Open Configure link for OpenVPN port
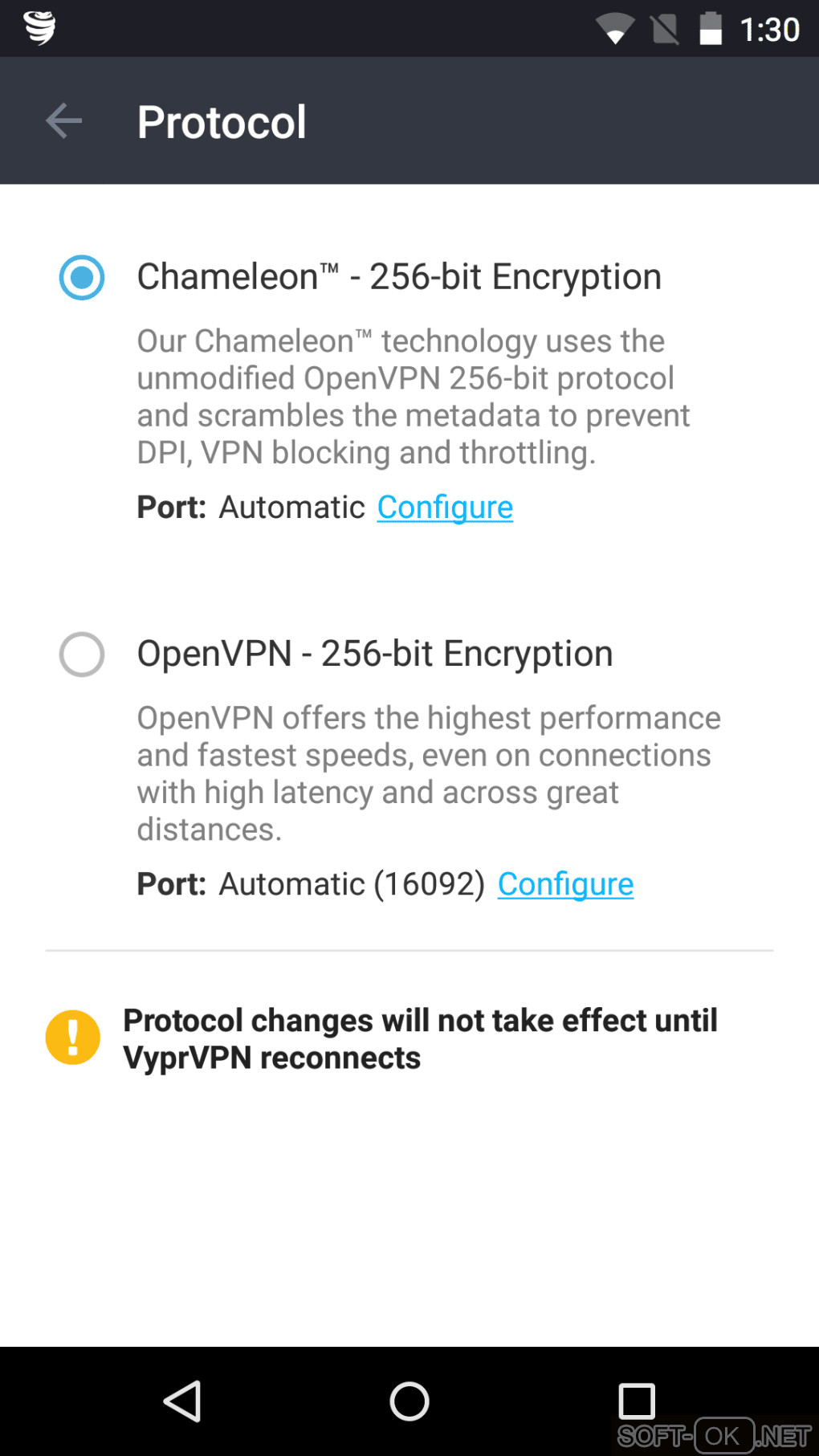 (565, 884)
